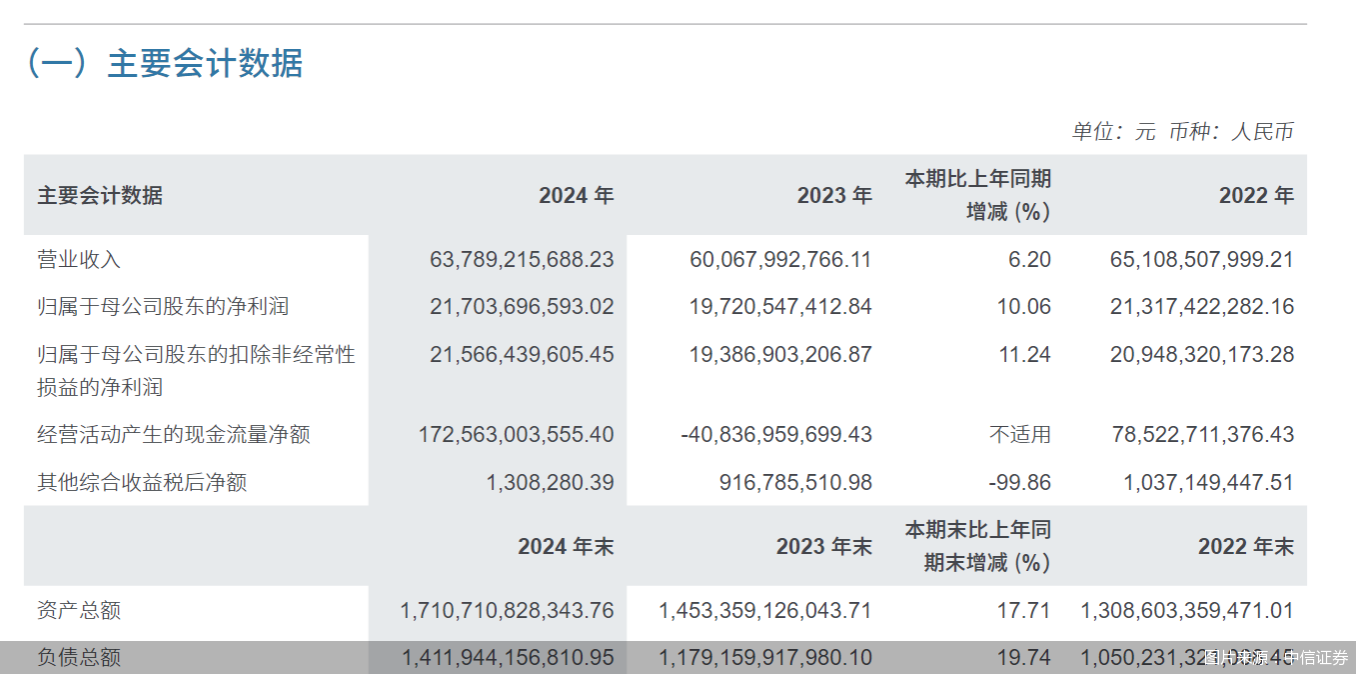Select value -40,836,959,699.43
The height and width of the screenshot is (674, 1356).
pos(776,434)
